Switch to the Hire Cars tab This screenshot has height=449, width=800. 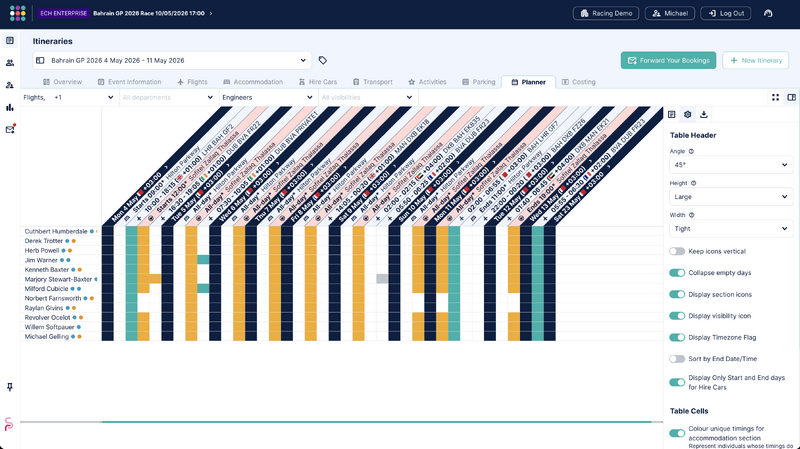click(x=318, y=82)
